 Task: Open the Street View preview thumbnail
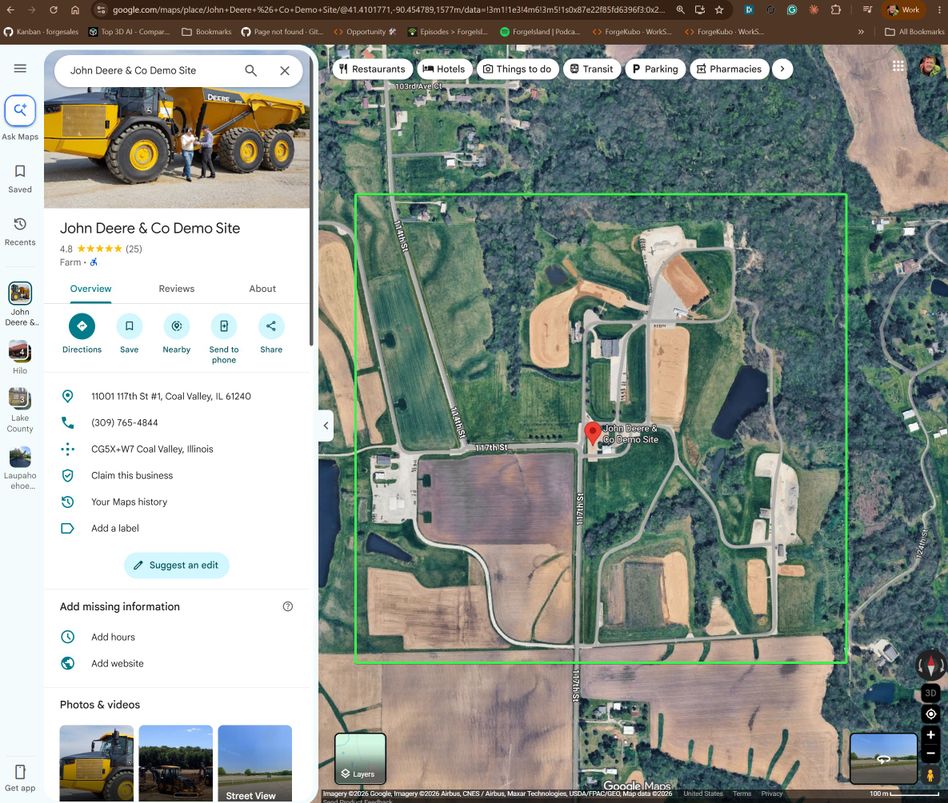pos(883,759)
